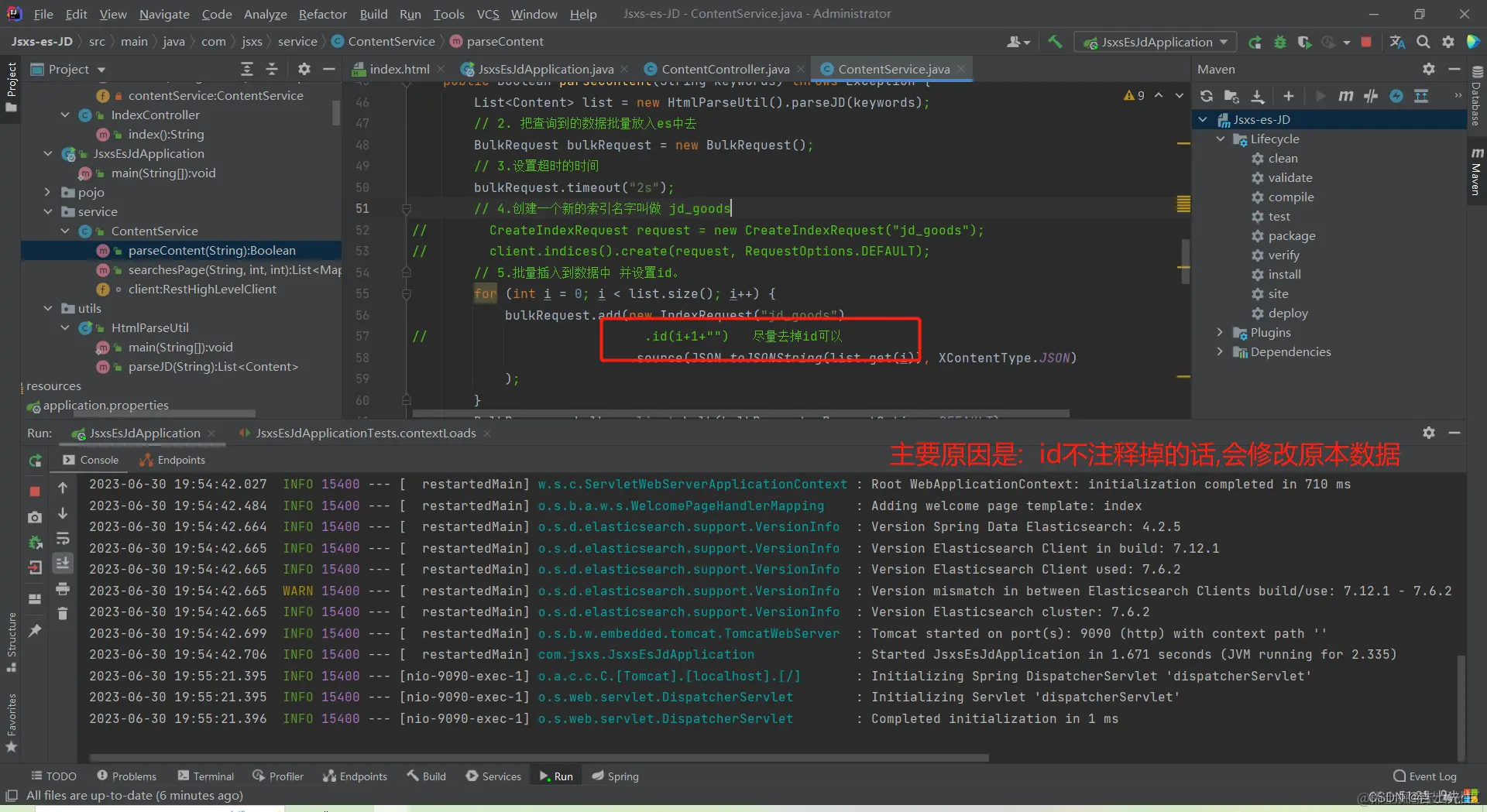Click the console horizontal scrollbar

point(539,758)
